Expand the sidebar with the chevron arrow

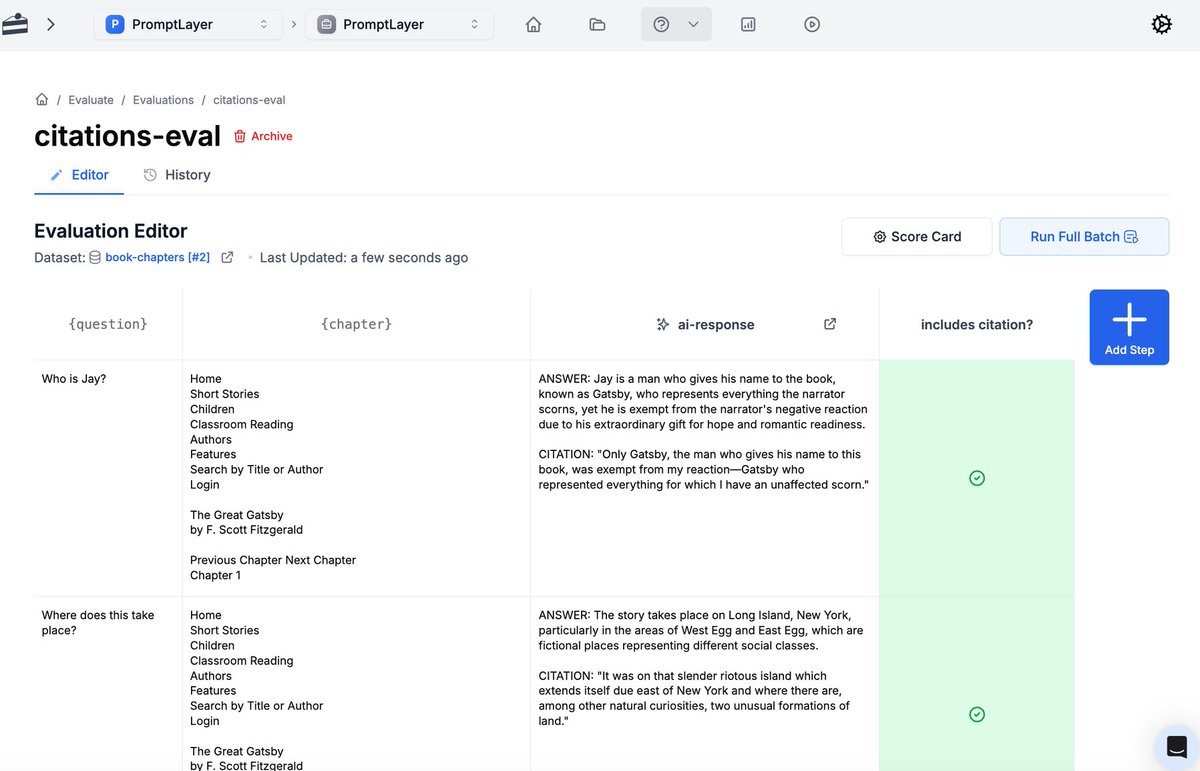click(51, 24)
